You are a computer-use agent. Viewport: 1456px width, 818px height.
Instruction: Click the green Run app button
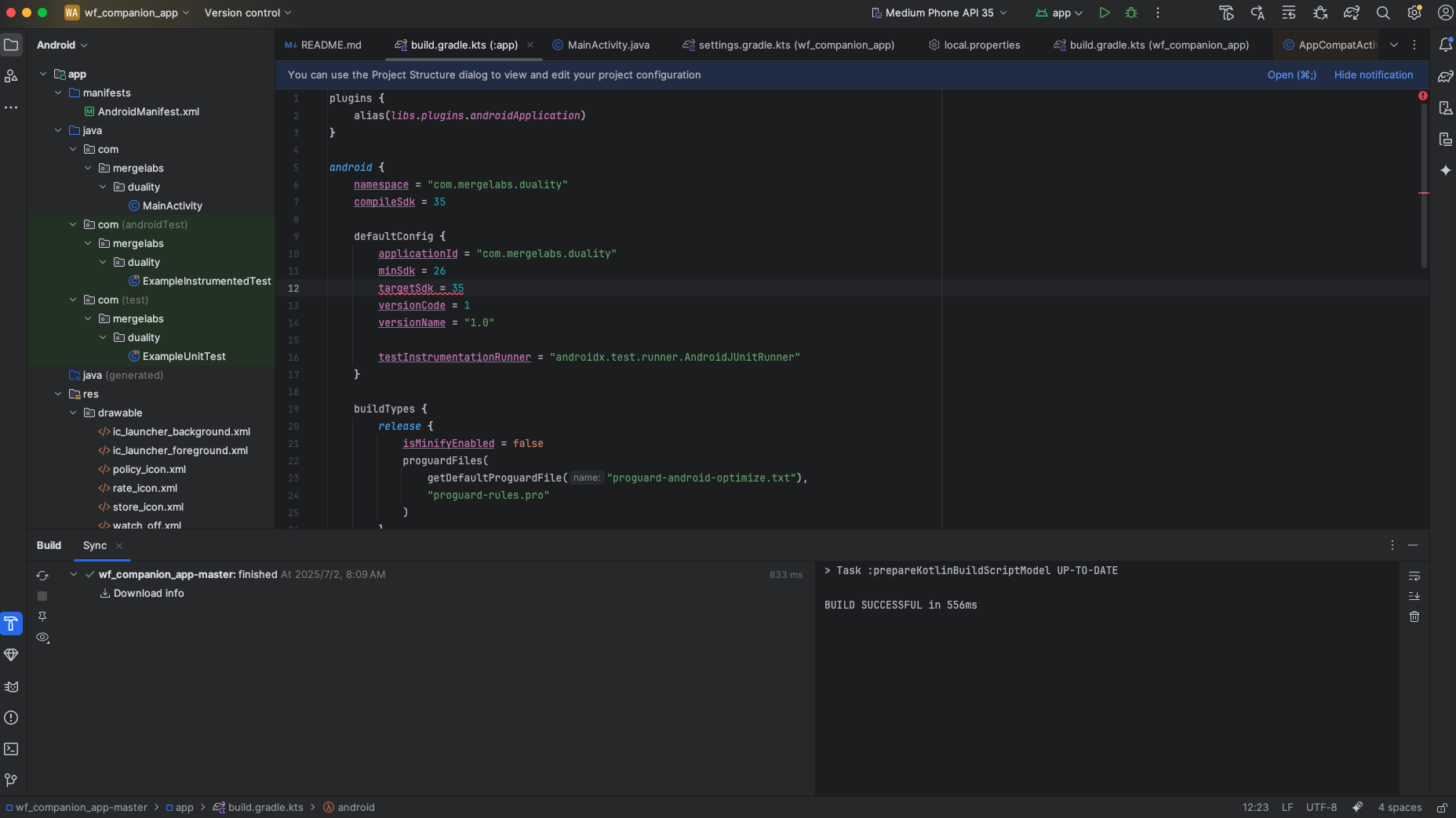[1104, 13]
